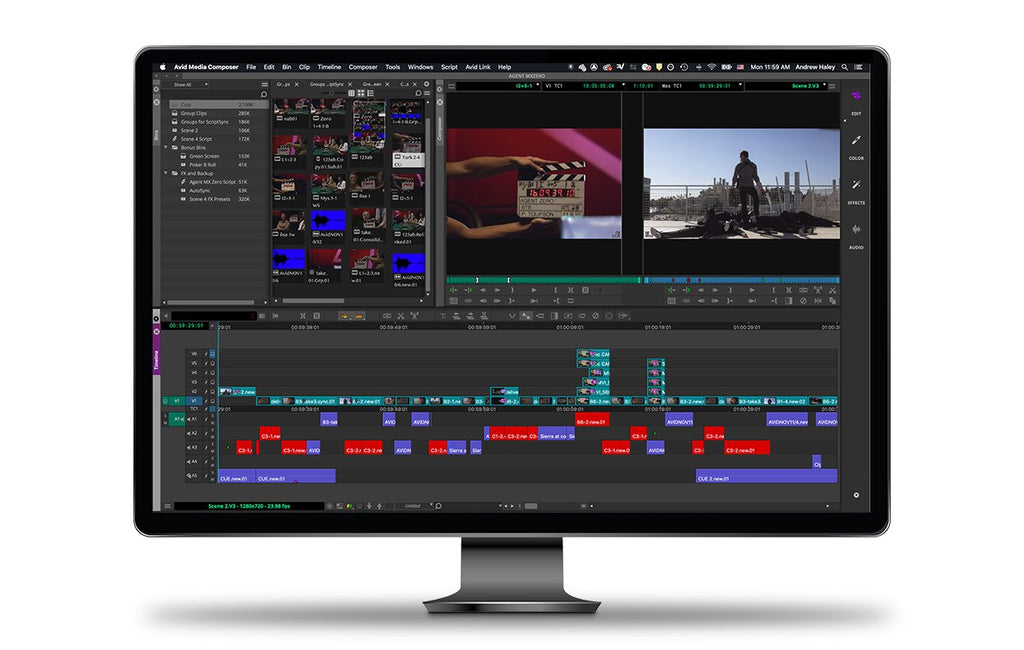The width and height of the screenshot is (1024, 650).
Task: Select the CUE 2.new.01 audio clip
Action: [x=766, y=476]
